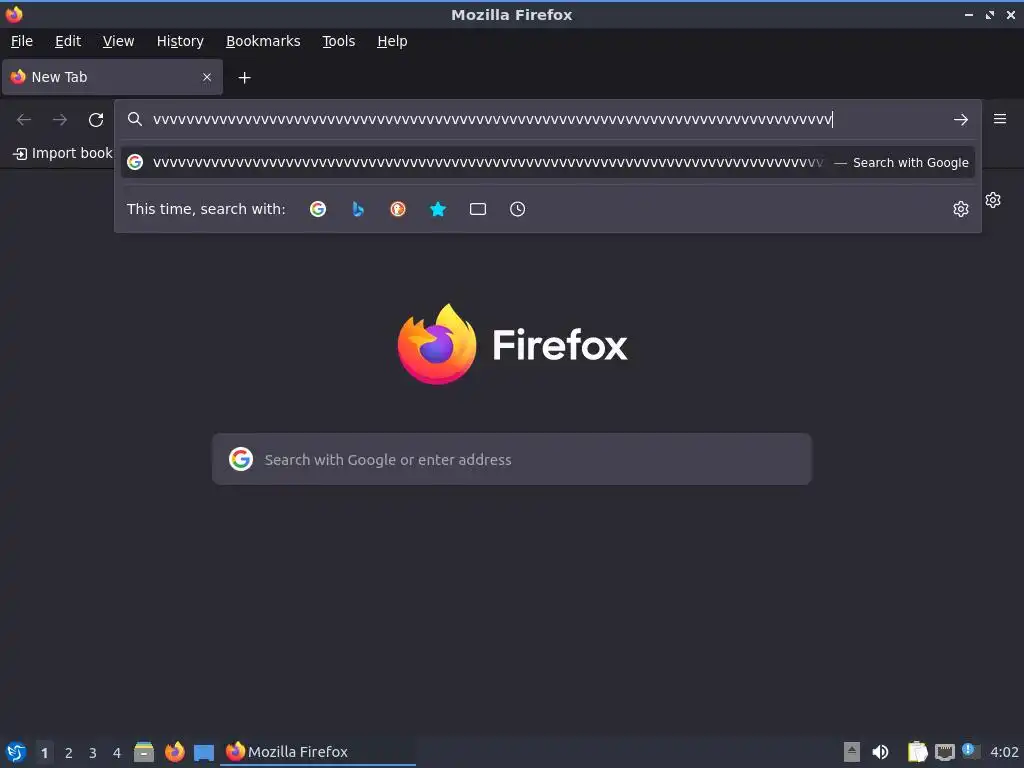
Task: Open the Firefox hamburger application menu
Action: [x=1000, y=119]
